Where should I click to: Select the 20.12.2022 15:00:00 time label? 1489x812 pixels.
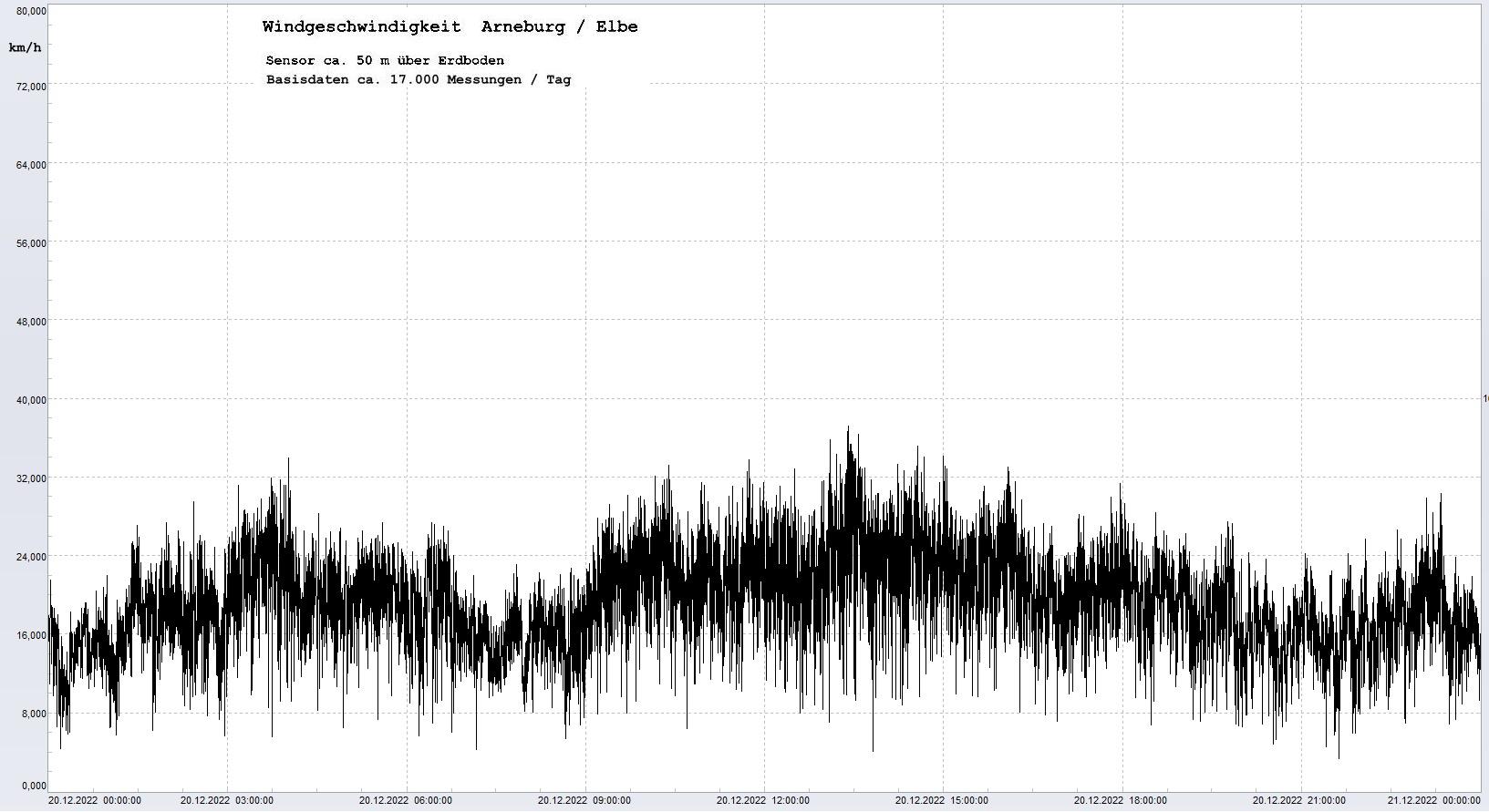pyautogui.click(x=941, y=801)
